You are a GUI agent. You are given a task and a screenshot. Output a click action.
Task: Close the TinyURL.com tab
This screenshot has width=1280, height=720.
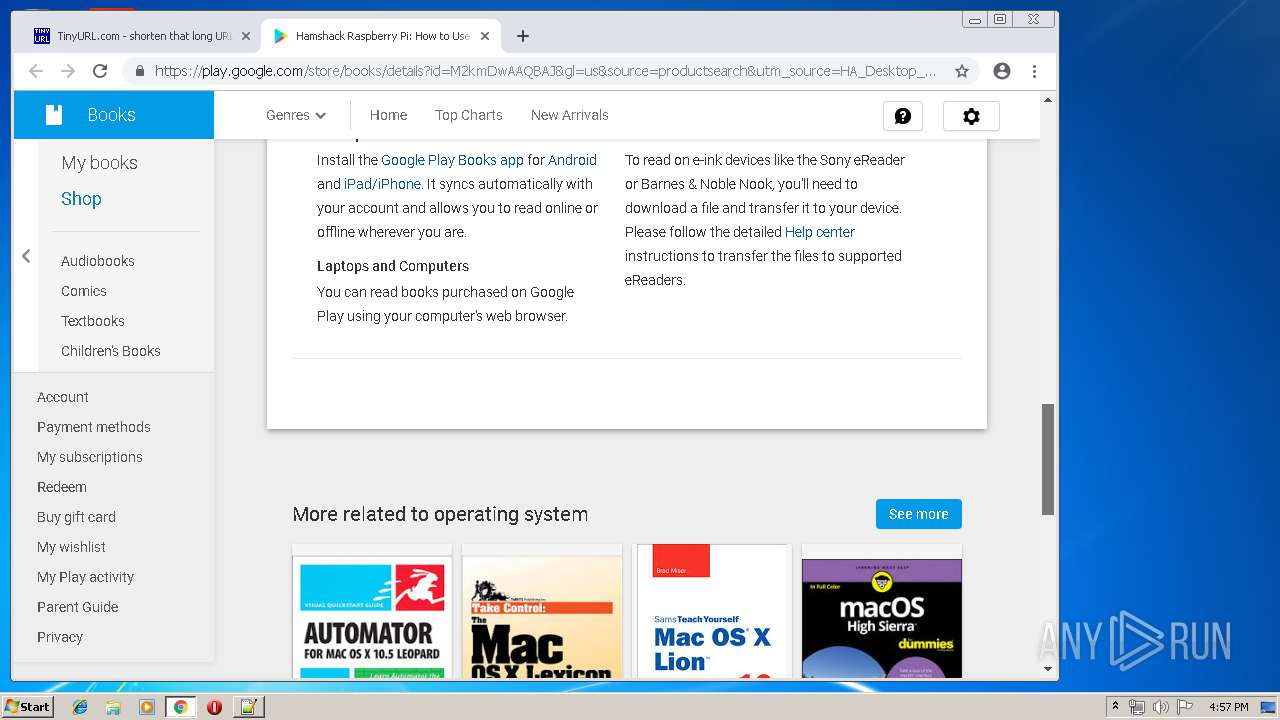[x=246, y=36]
